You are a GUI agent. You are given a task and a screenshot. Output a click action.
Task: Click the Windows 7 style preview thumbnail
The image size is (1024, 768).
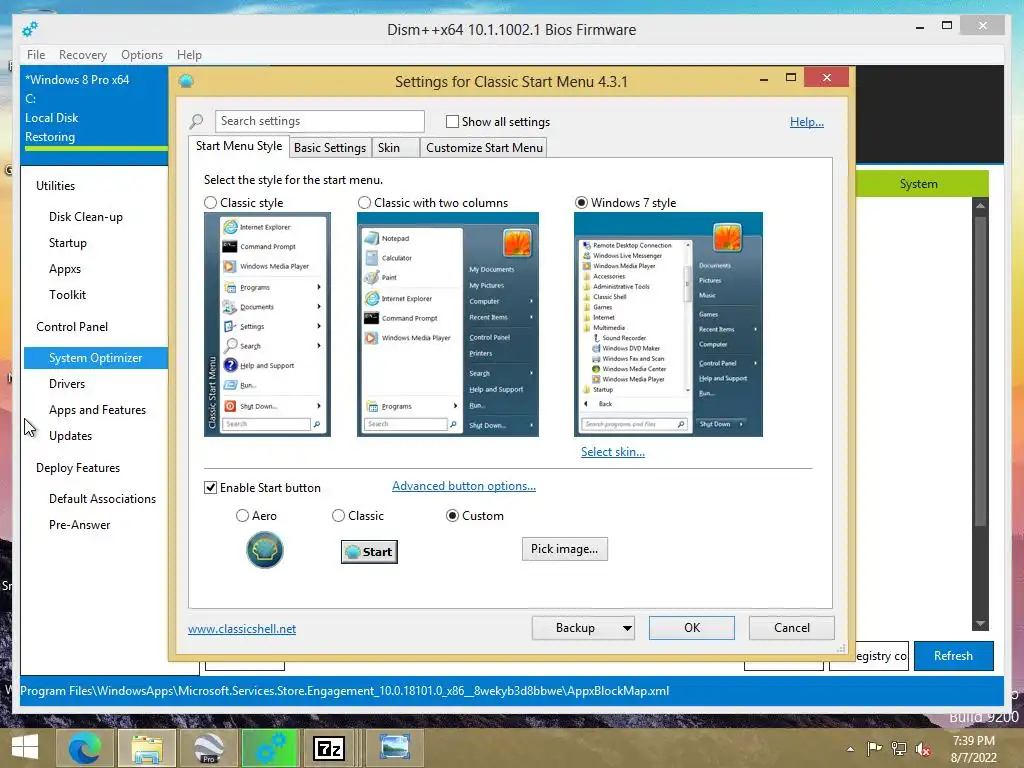pyautogui.click(x=668, y=325)
